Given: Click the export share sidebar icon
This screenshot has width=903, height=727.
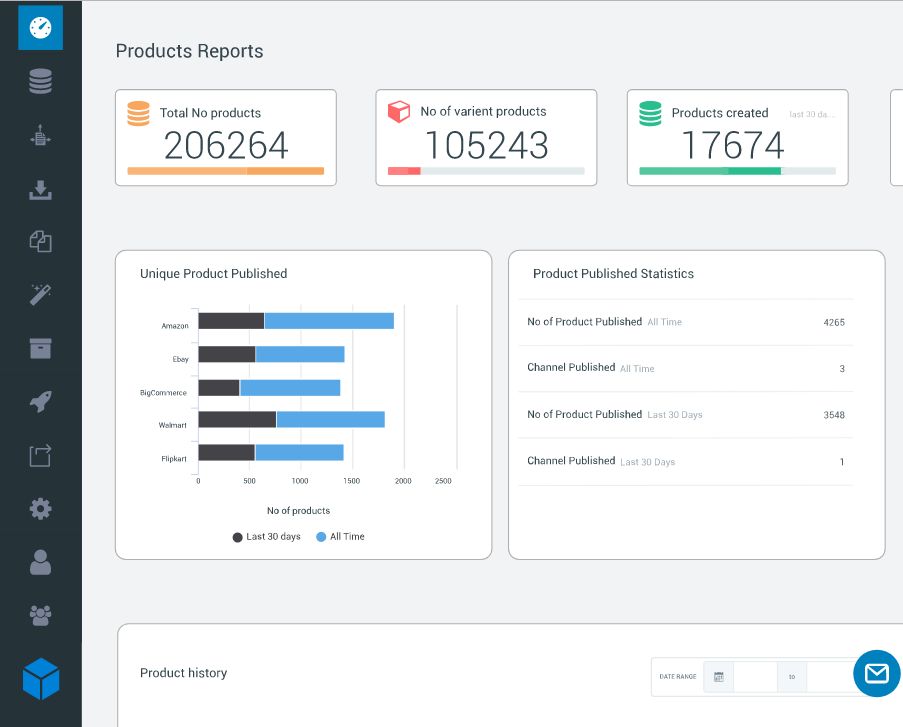Looking at the screenshot, I should [40, 456].
